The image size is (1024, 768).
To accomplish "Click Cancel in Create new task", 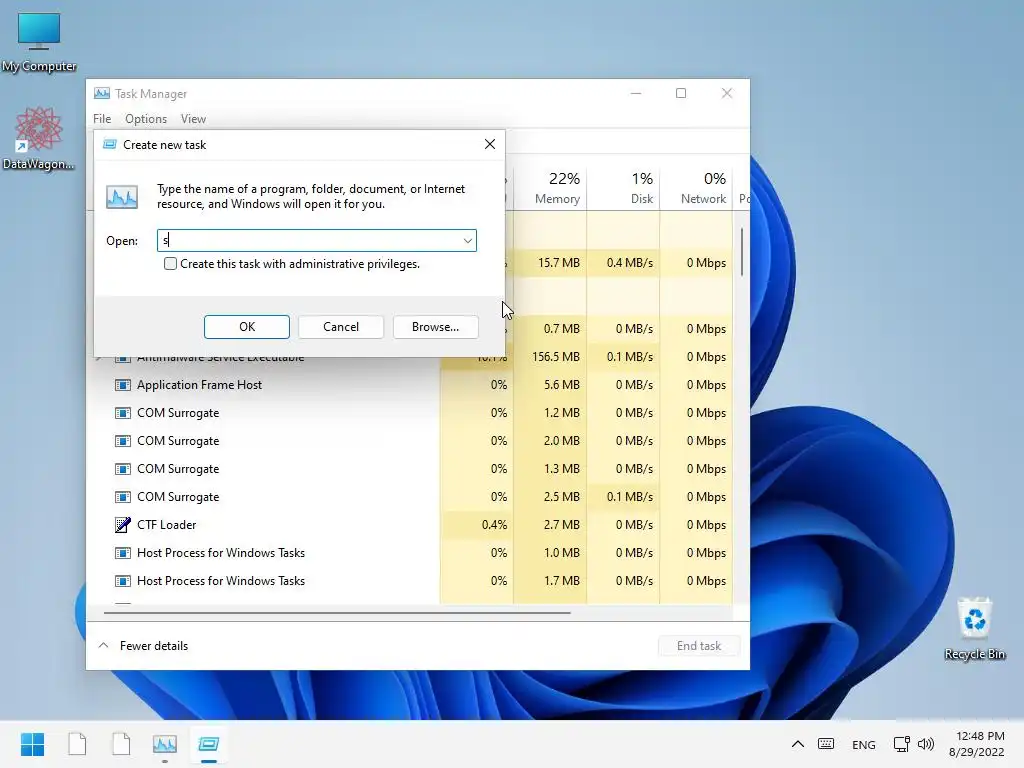I will click(x=341, y=327).
